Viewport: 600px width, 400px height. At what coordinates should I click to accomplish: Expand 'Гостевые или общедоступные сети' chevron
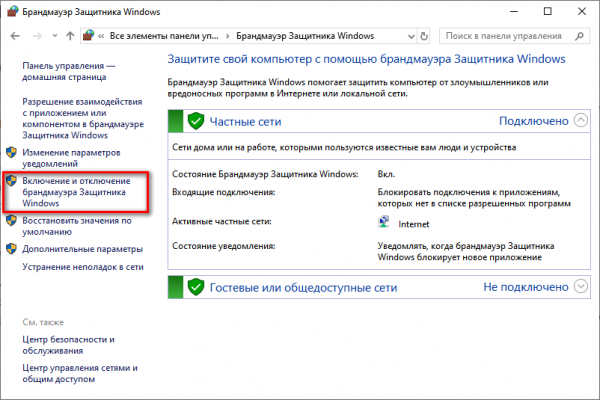(581, 286)
